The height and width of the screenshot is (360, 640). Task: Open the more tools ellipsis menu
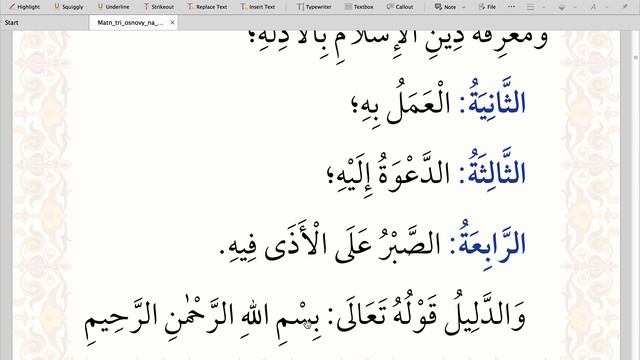coord(511,7)
